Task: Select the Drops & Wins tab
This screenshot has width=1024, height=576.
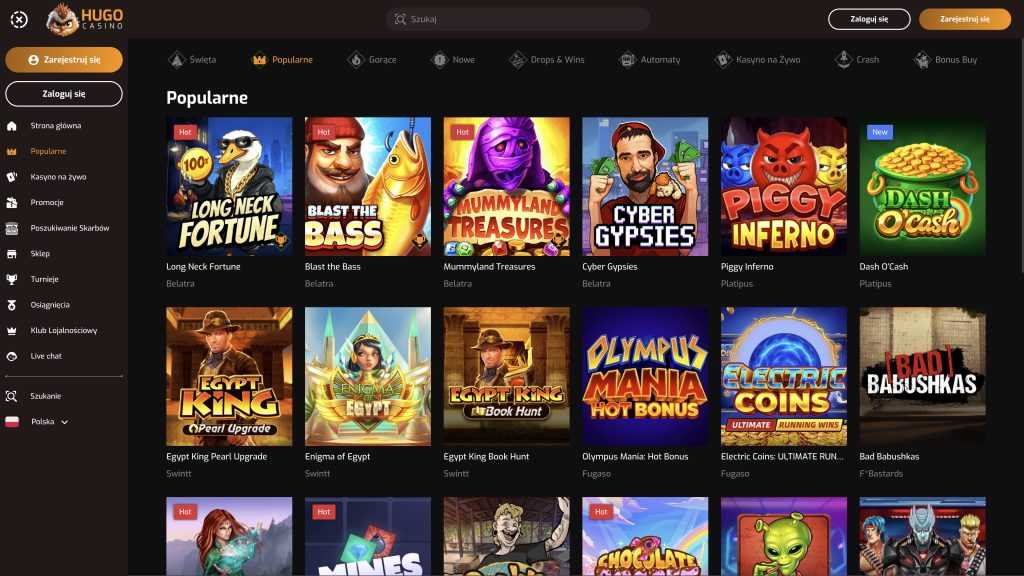Action: point(546,60)
